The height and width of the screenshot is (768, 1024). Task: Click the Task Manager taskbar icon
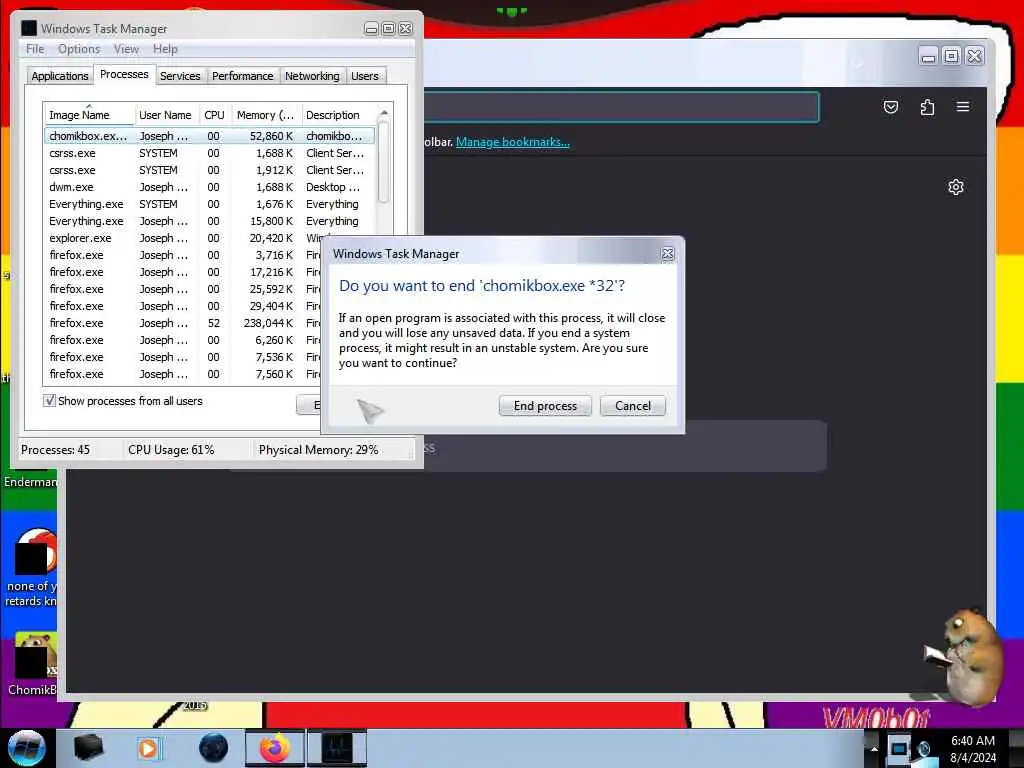tap(336, 748)
